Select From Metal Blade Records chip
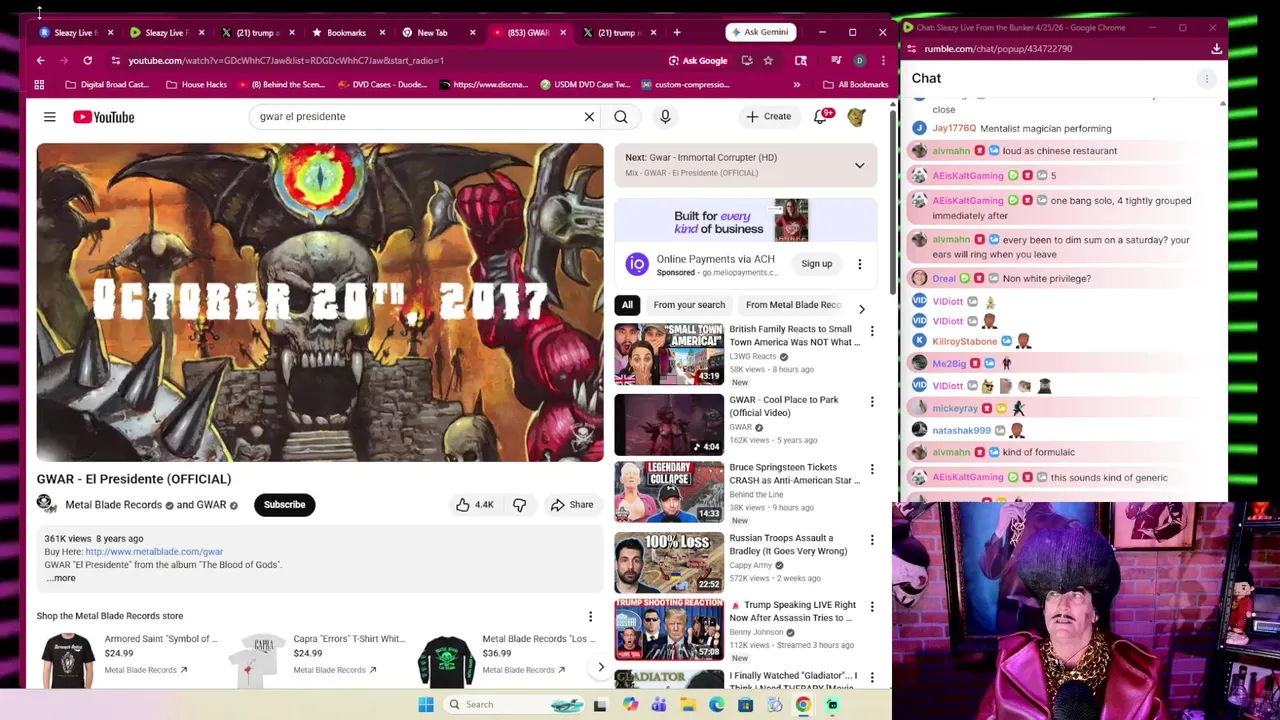Viewport: 1280px width, 720px height. [x=794, y=305]
